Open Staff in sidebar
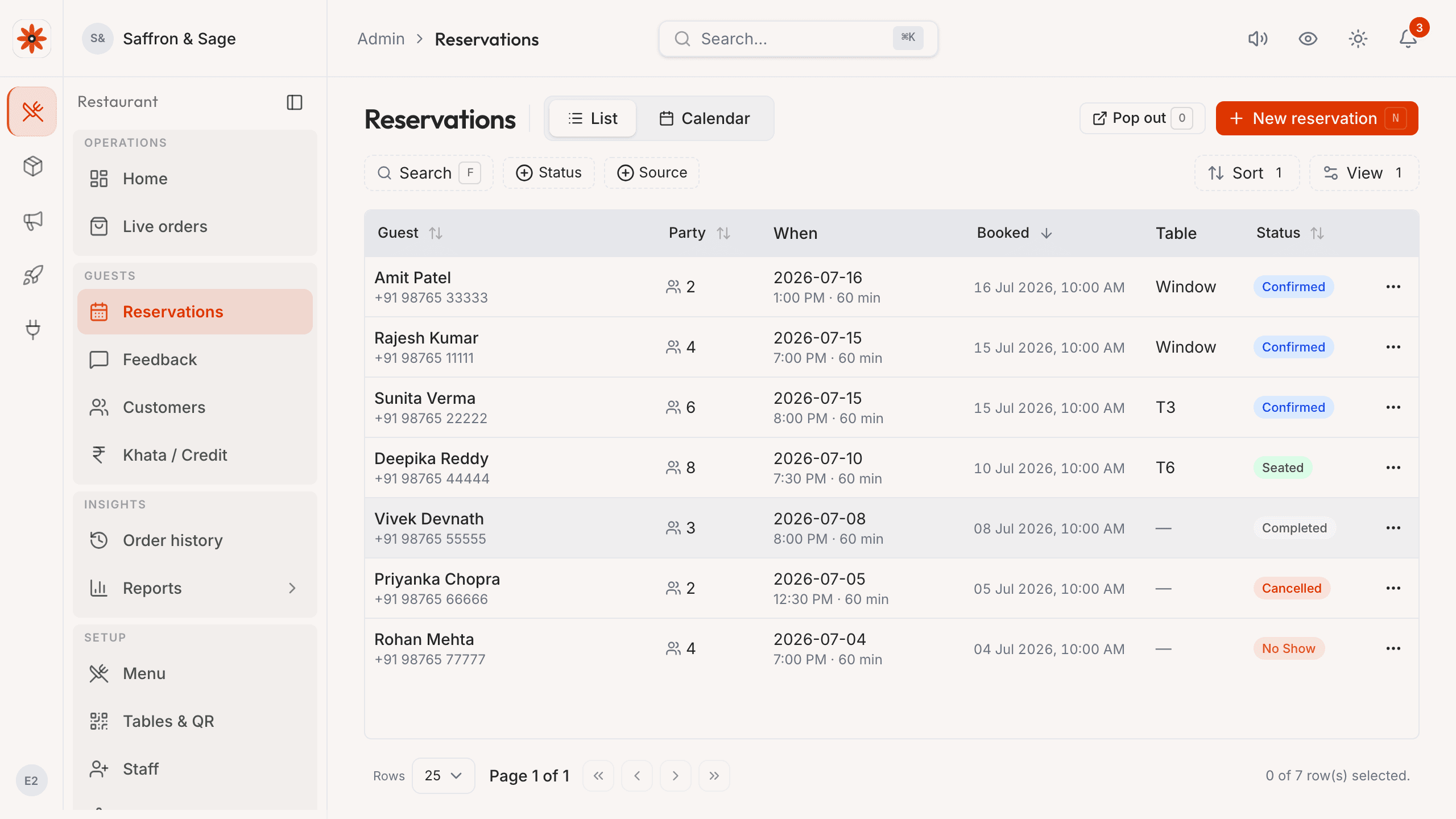 click(x=195, y=769)
